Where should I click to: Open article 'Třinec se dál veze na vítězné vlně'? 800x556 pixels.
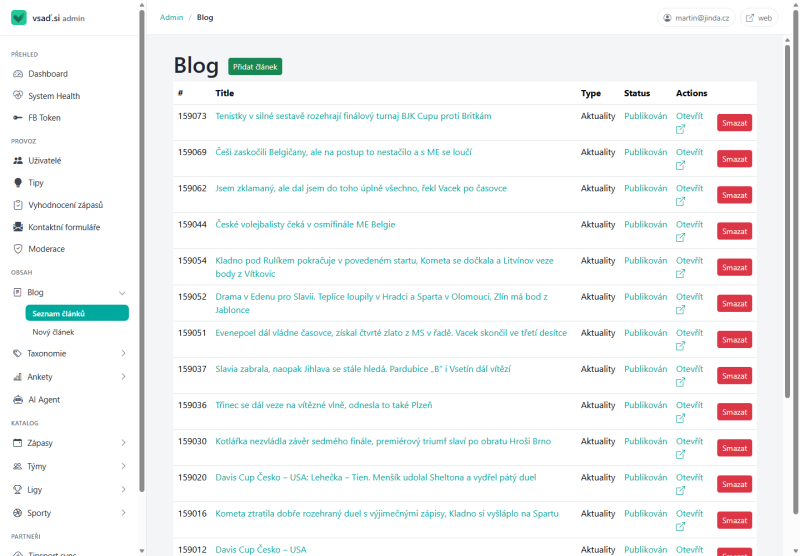[323, 405]
